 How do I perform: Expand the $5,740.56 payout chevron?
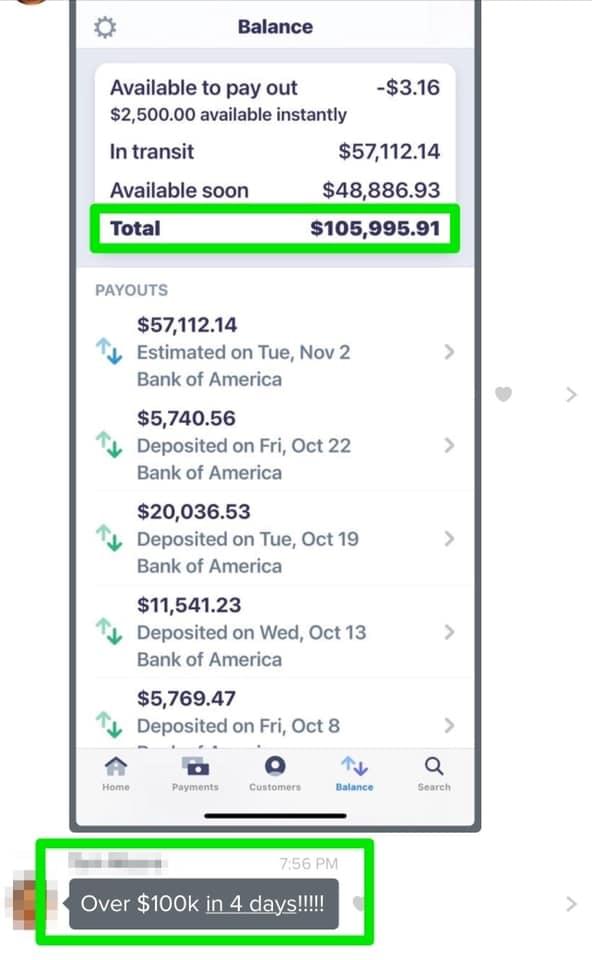point(449,445)
